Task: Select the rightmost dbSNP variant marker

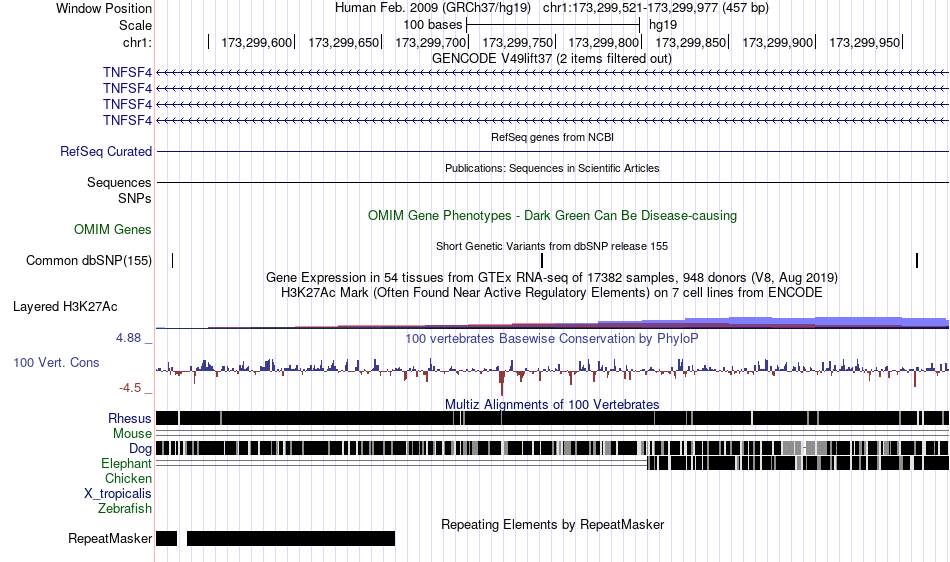Action: pyautogui.click(x=917, y=260)
